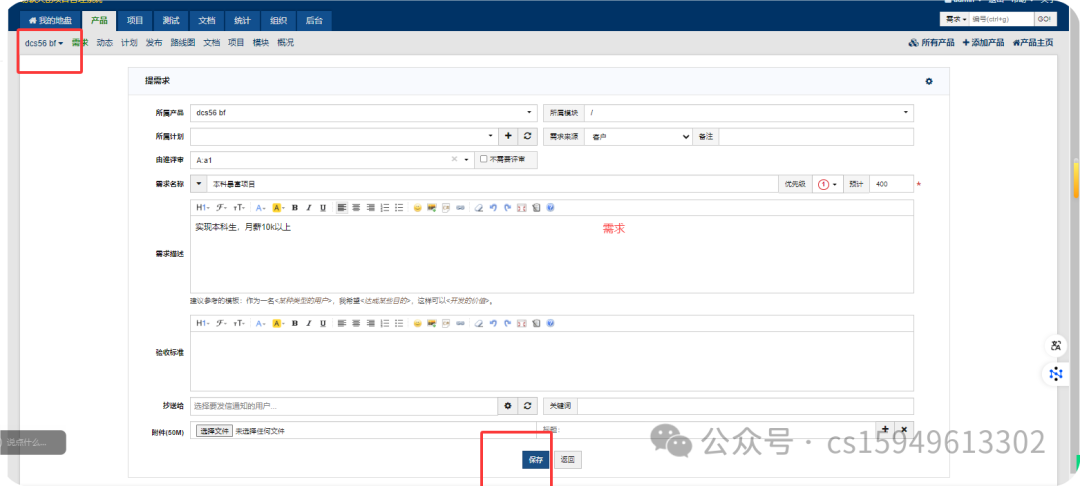The image size is (1080, 486).
Task: Click 选择文件 to choose attachment
Action: coord(214,431)
